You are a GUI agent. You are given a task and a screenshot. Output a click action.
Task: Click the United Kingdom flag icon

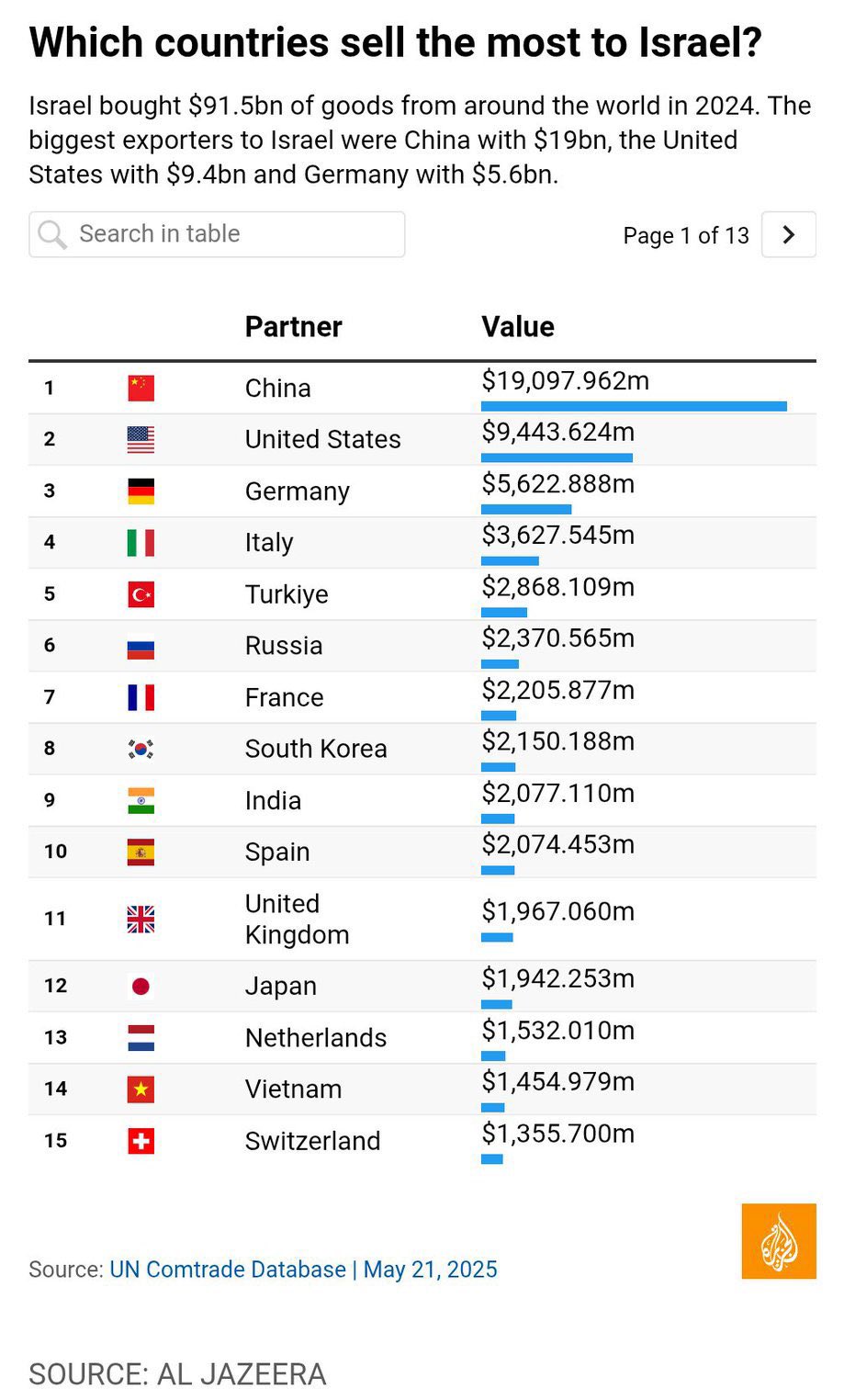[141, 919]
